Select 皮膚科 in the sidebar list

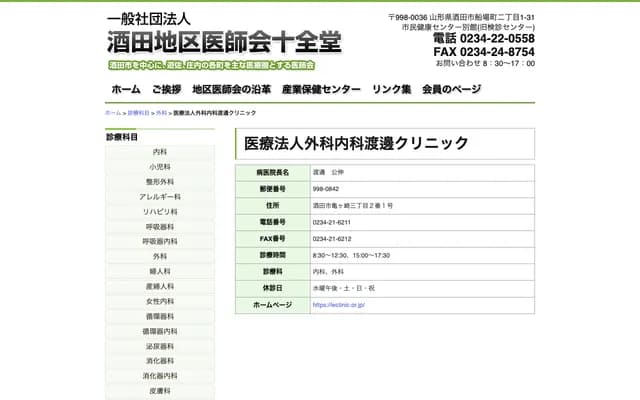(160, 391)
